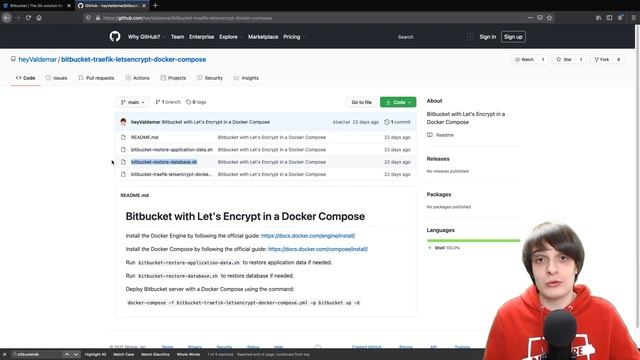Open the 1 commit history link

(x=397, y=122)
